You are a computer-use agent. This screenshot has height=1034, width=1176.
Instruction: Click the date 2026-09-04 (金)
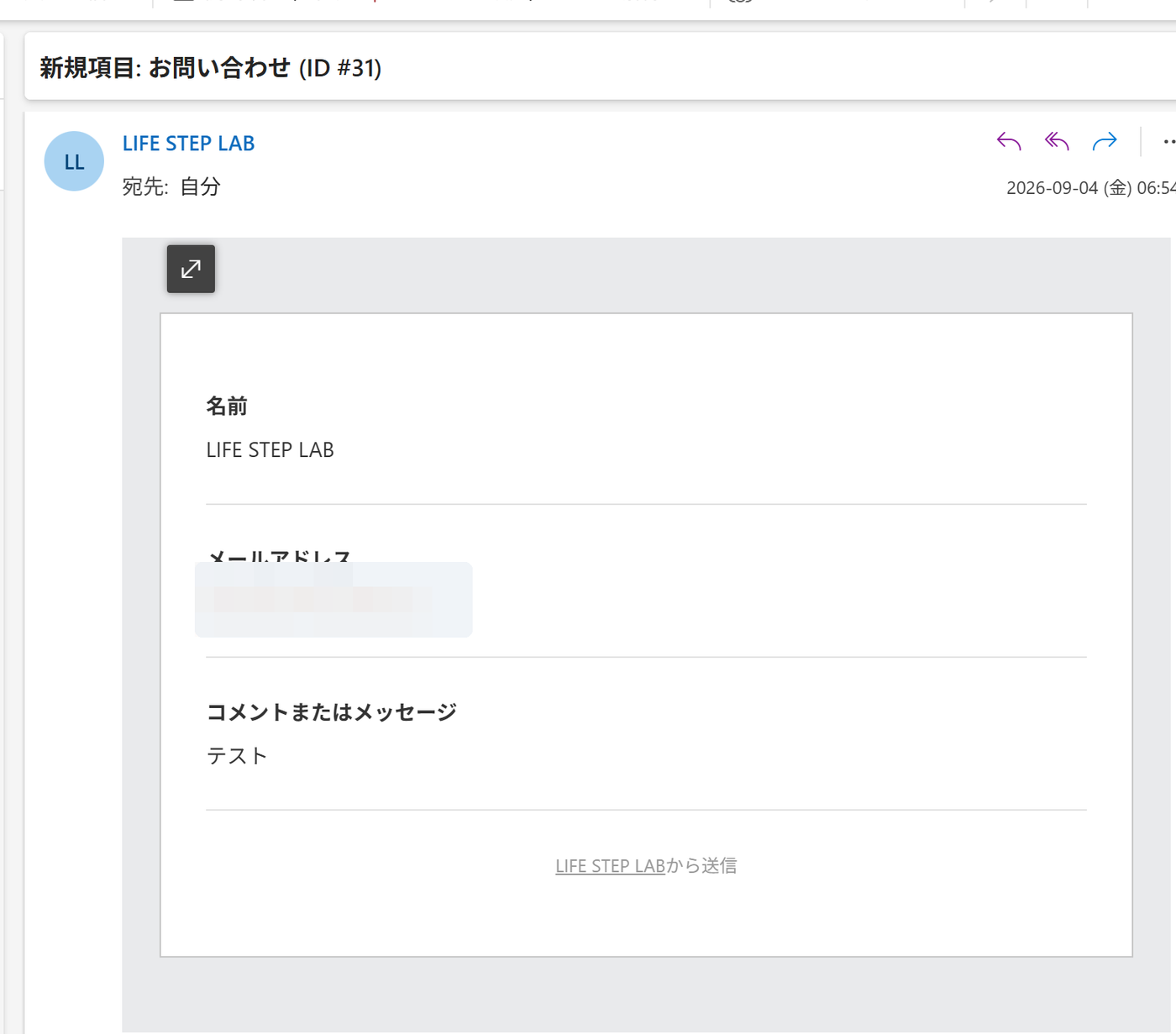click(x=1068, y=188)
